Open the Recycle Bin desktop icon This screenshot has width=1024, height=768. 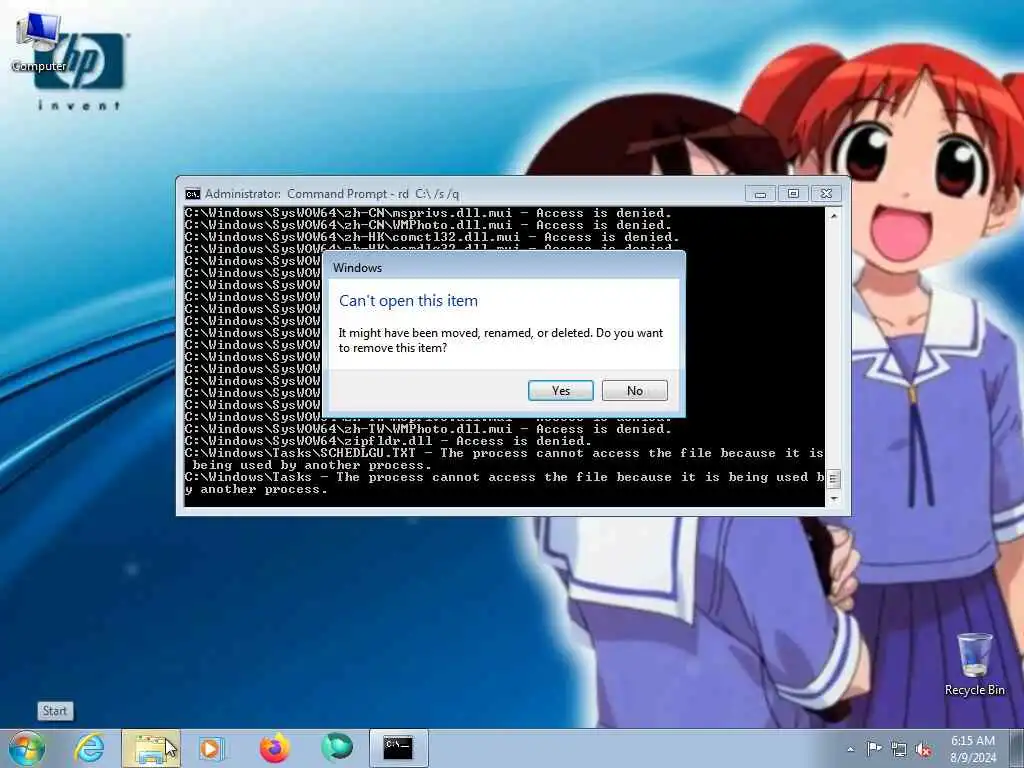point(974,664)
